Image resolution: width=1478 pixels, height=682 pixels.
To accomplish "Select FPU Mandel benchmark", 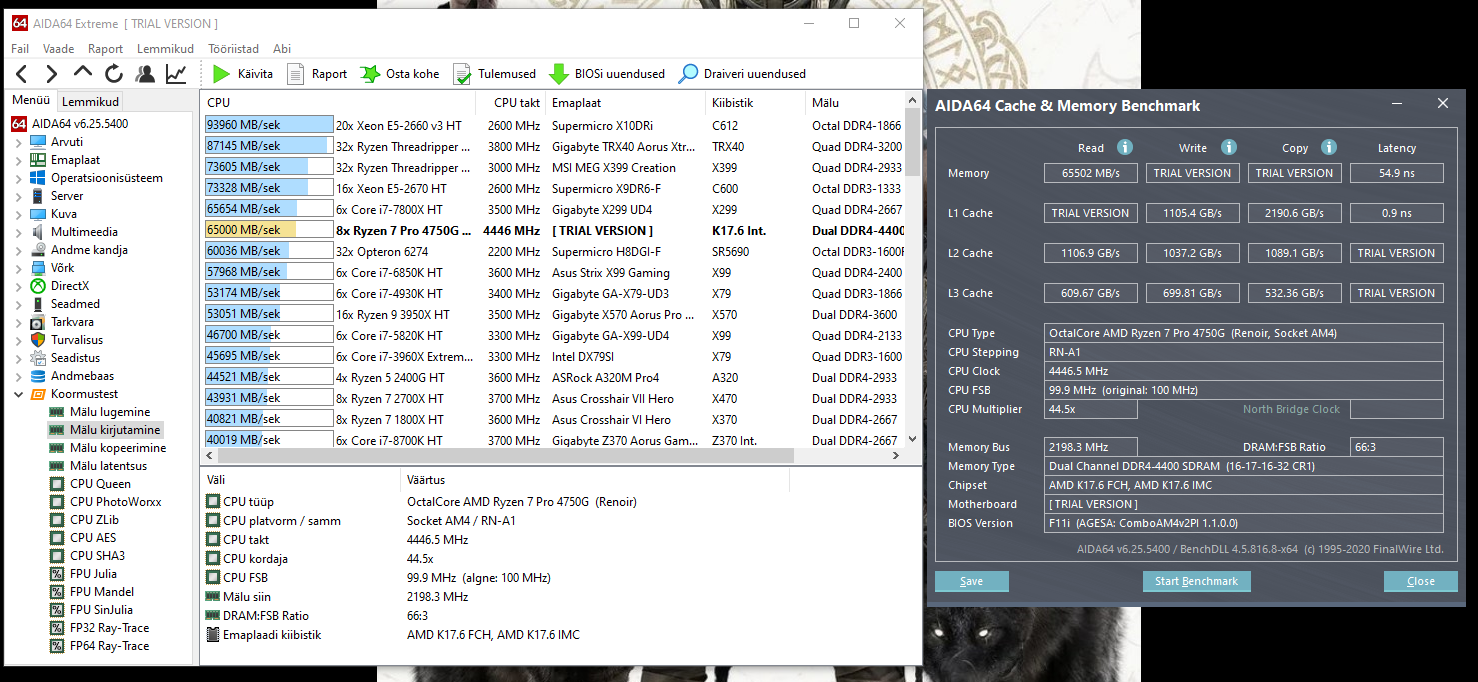I will 101,592.
